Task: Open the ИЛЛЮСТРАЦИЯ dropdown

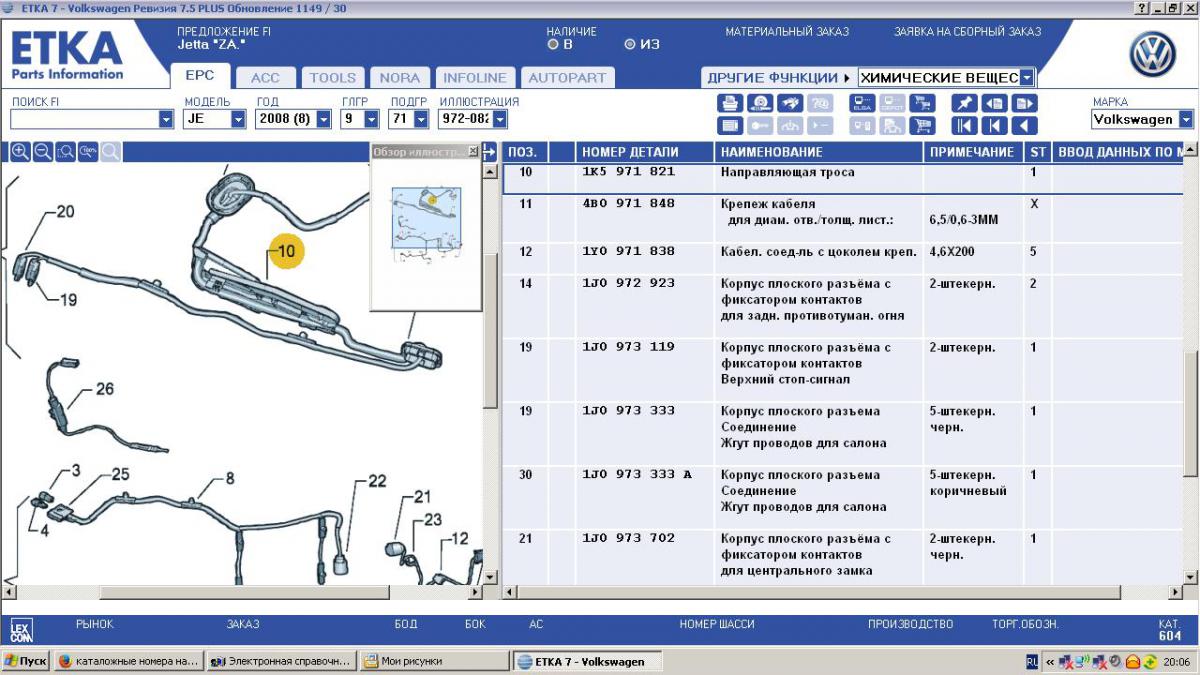Action: pos(500,119)
